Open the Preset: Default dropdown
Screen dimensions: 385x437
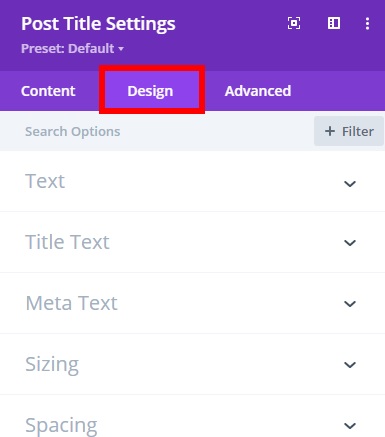click(72, 49)
